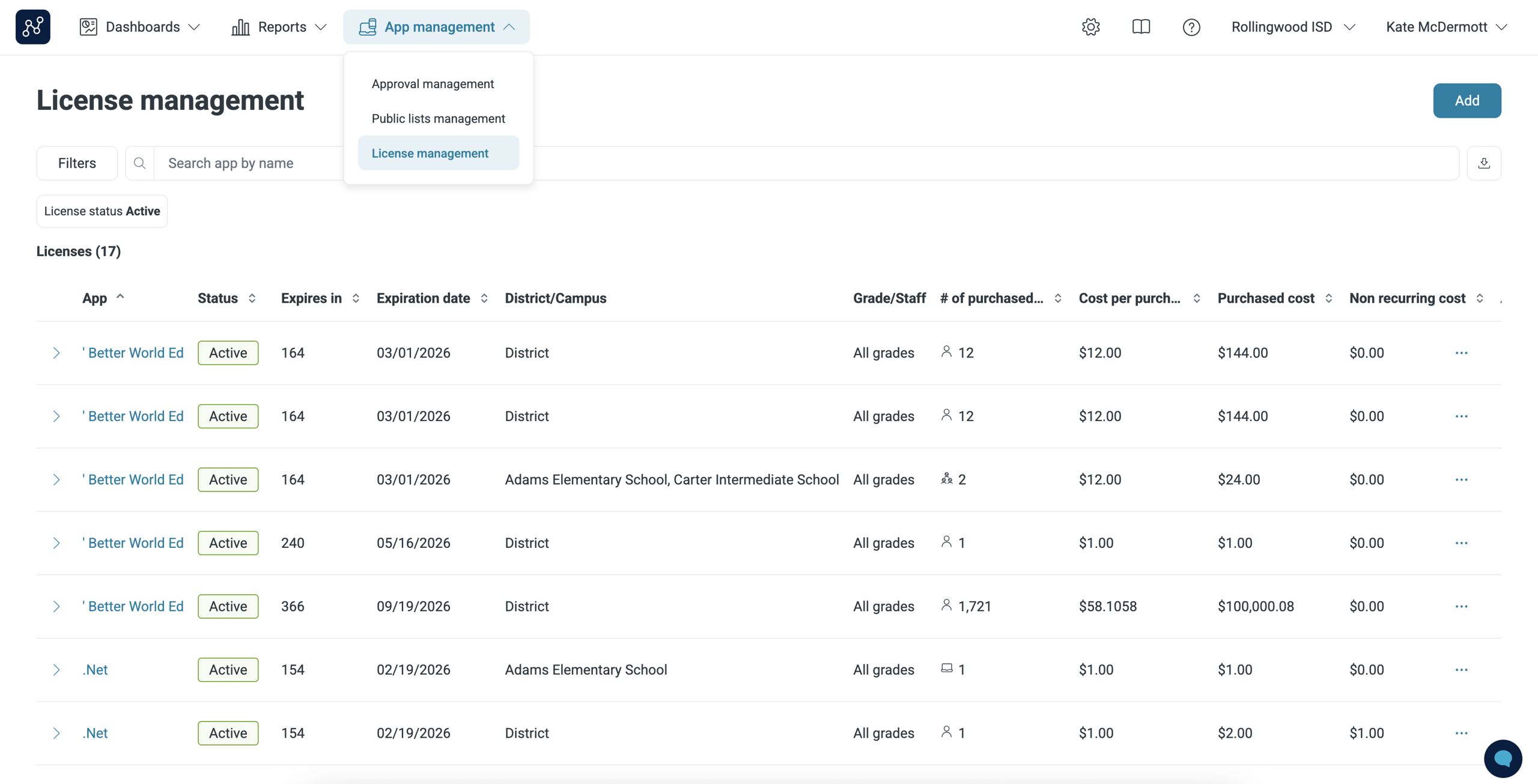This screenshot has width=1538, height=784.
Task: Open the .Net app link expiring 02/19/2026
Action: [95, 669]
